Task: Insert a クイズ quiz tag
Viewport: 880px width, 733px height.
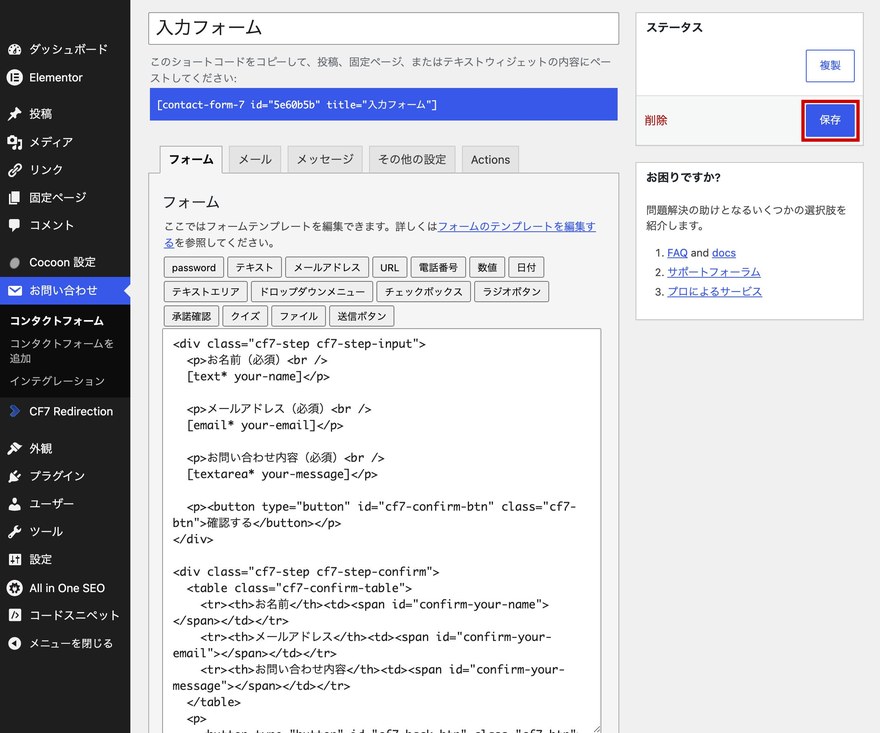Action: [245, 316]
